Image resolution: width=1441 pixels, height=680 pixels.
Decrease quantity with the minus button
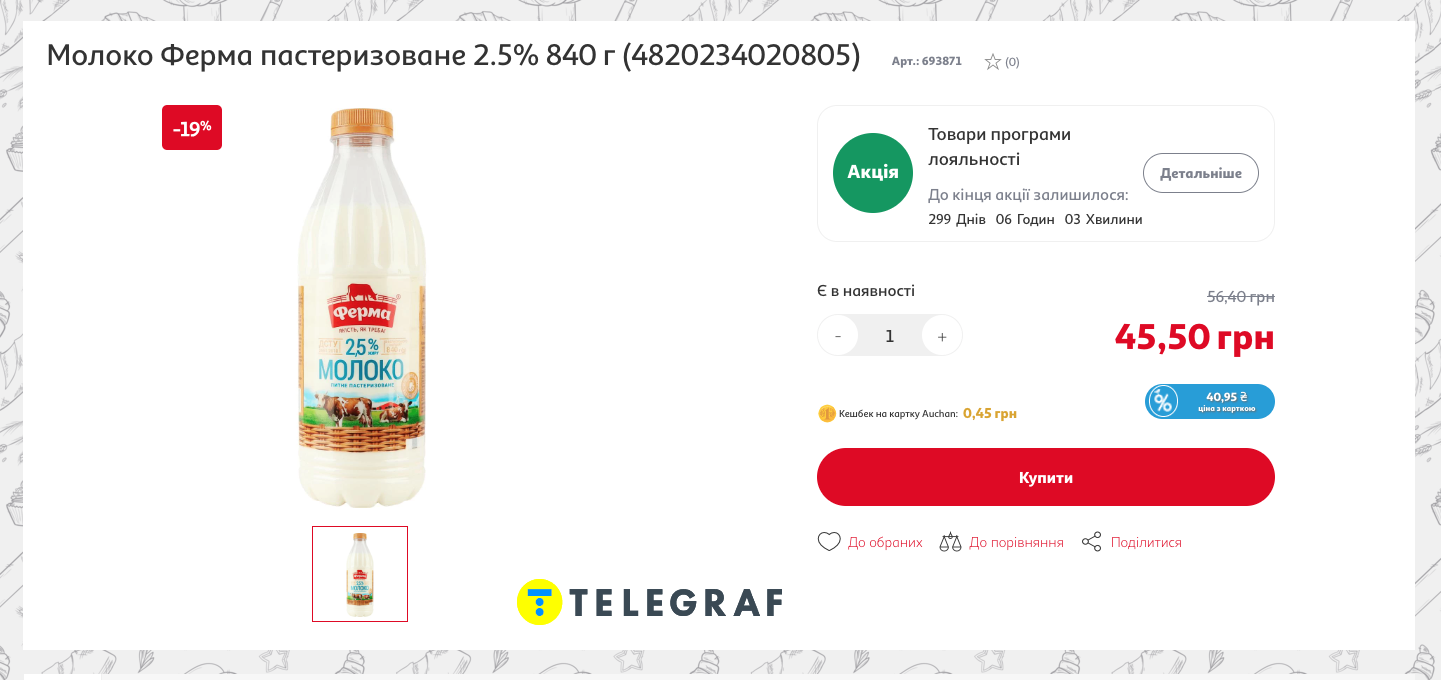[838, 336]
